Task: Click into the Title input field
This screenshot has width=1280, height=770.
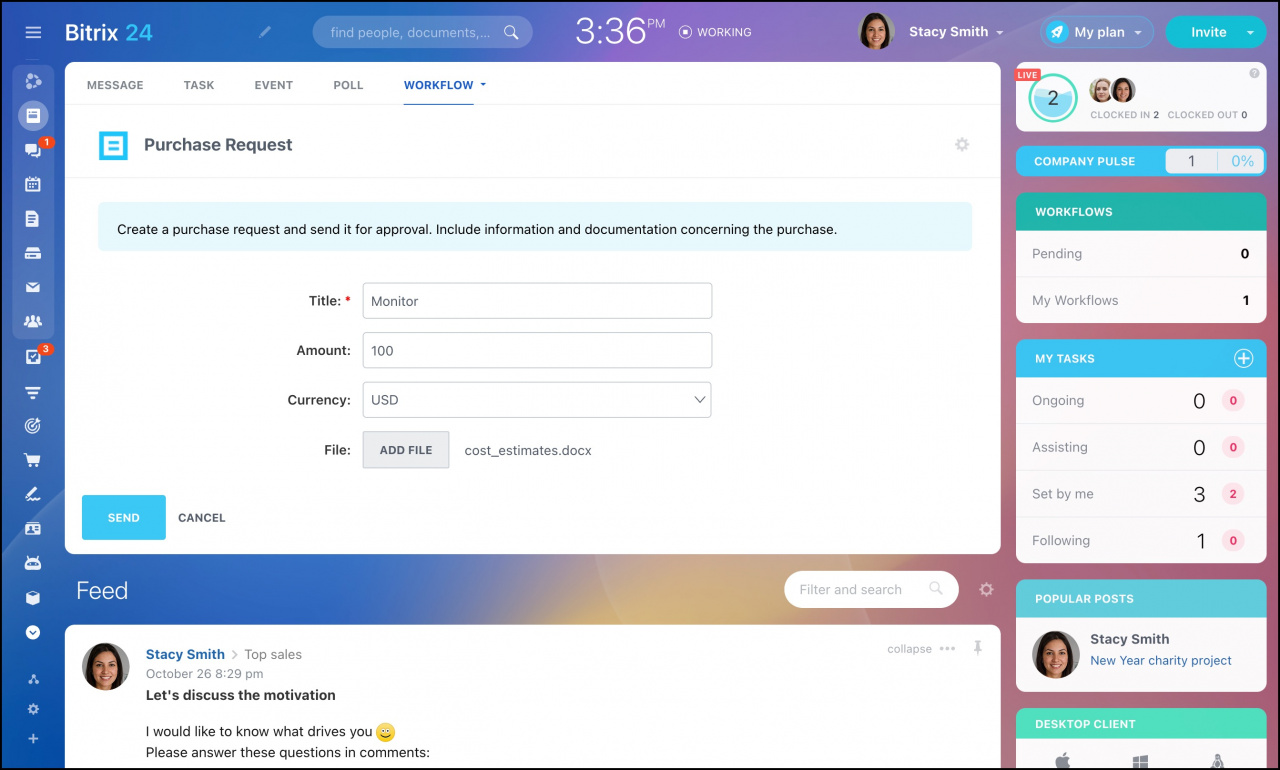Action: tap(537, 301)
